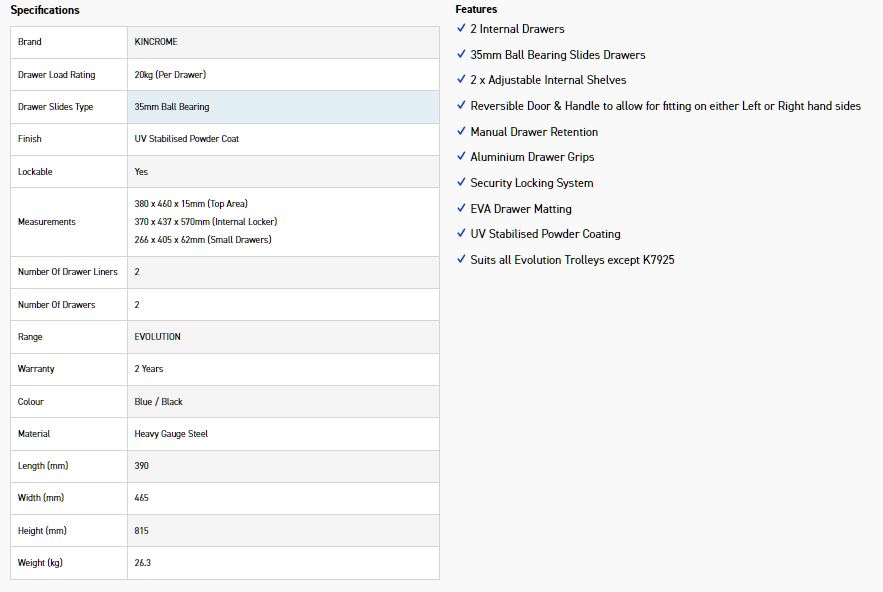Click the Reversible Door & Handle feature text
This screenshot has width=883, height=592.
[x=666, y=106]
